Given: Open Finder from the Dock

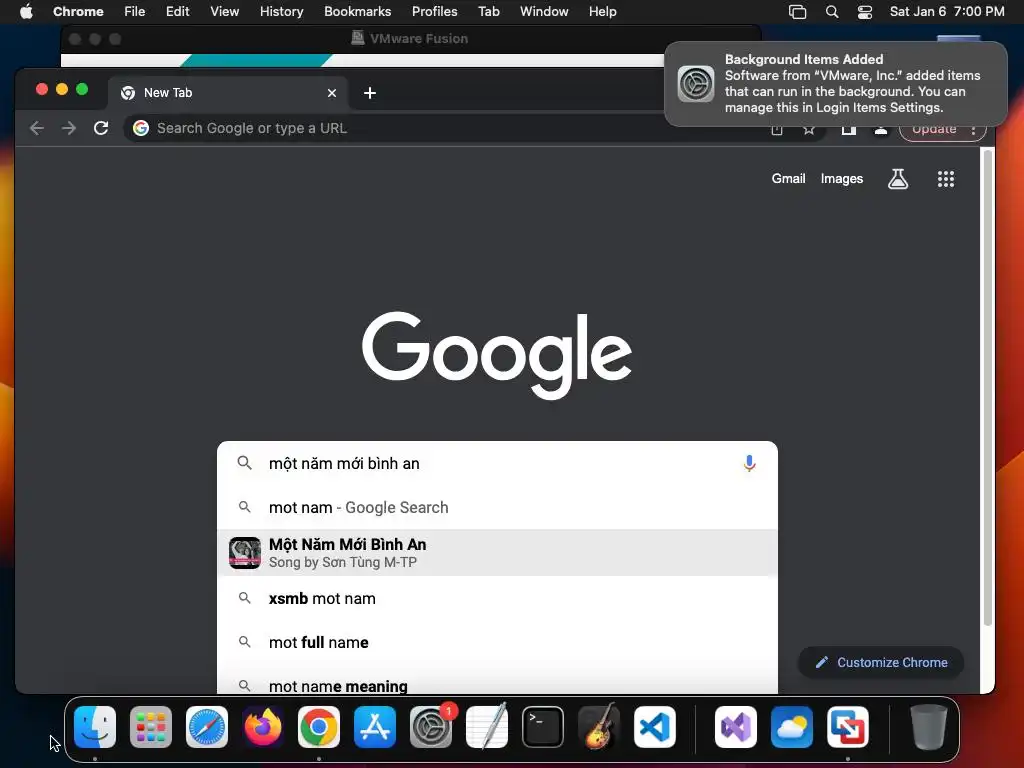Looking at the screenshot, I should point(95,727).
